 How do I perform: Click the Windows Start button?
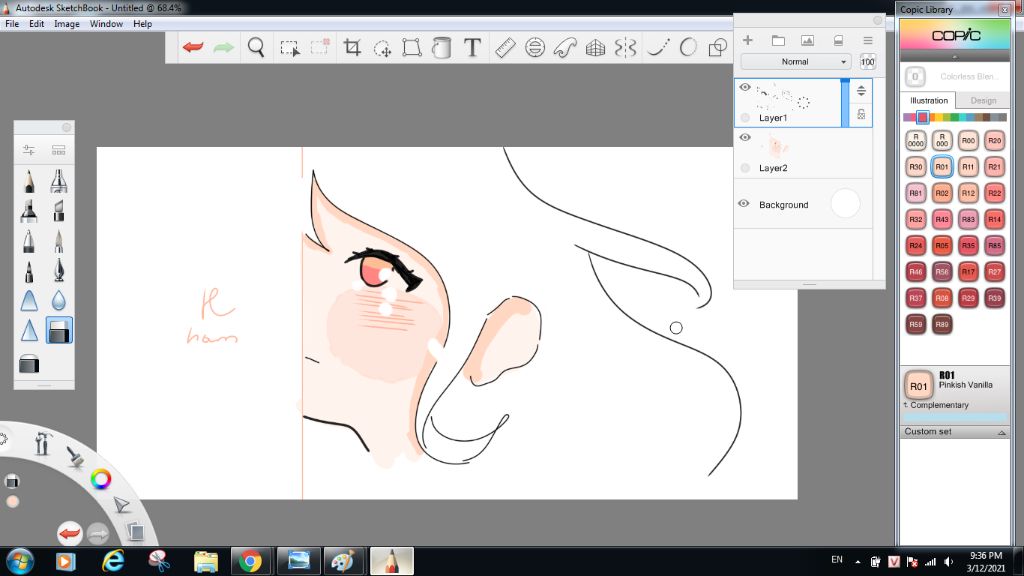point(20,561)
